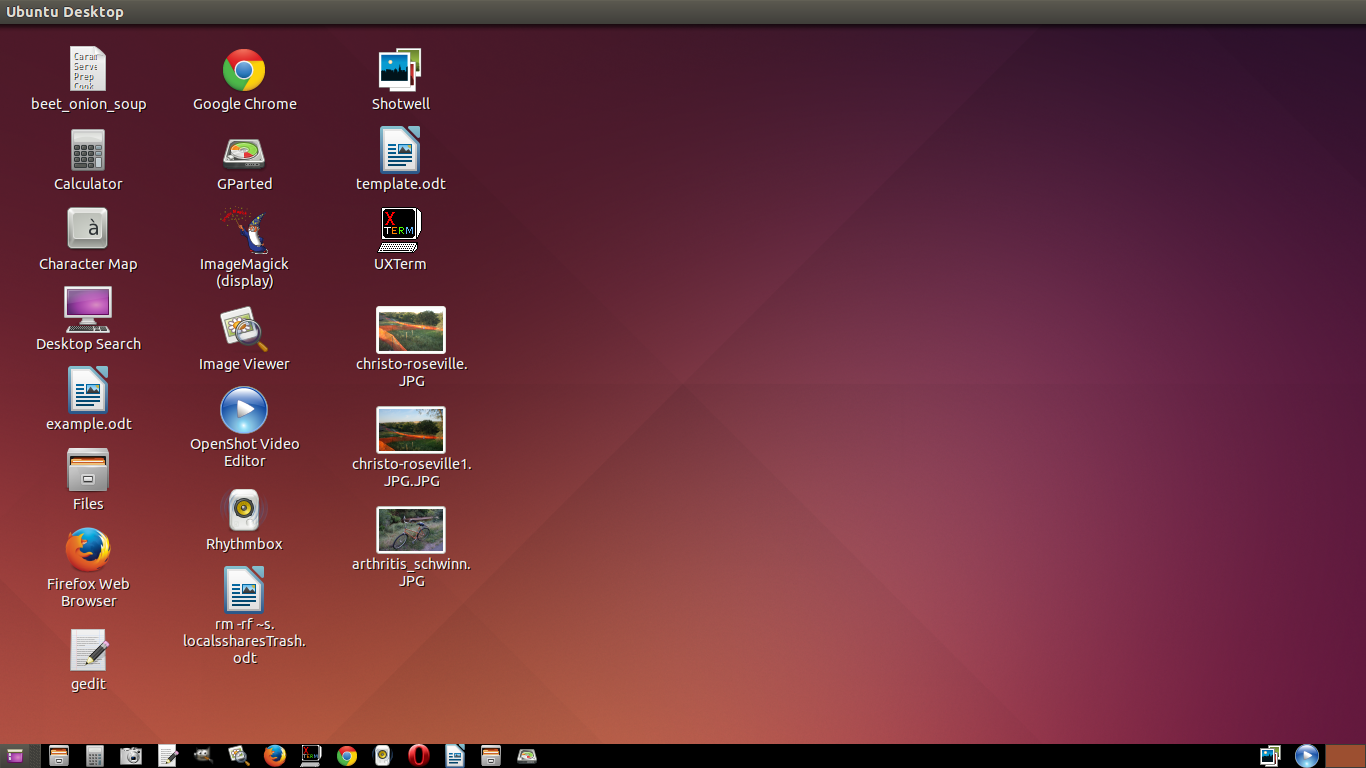The height and width of the screenshot is (768, 1366).
Task: Open the template.odt document
Action: tap(400, 151)
